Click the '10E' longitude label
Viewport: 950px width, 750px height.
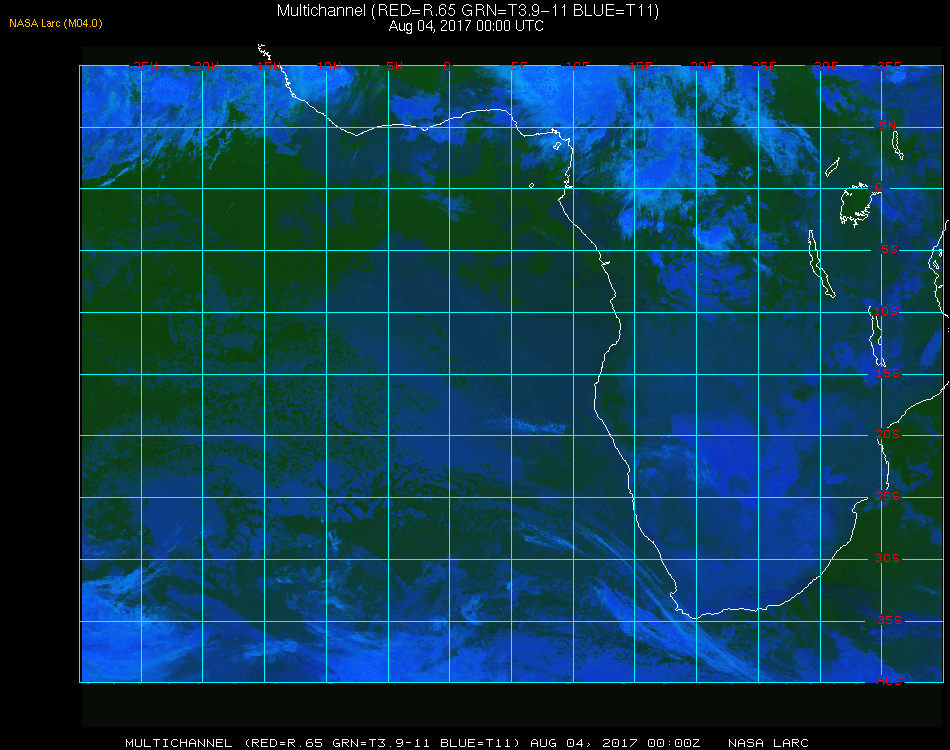point(577,66)
